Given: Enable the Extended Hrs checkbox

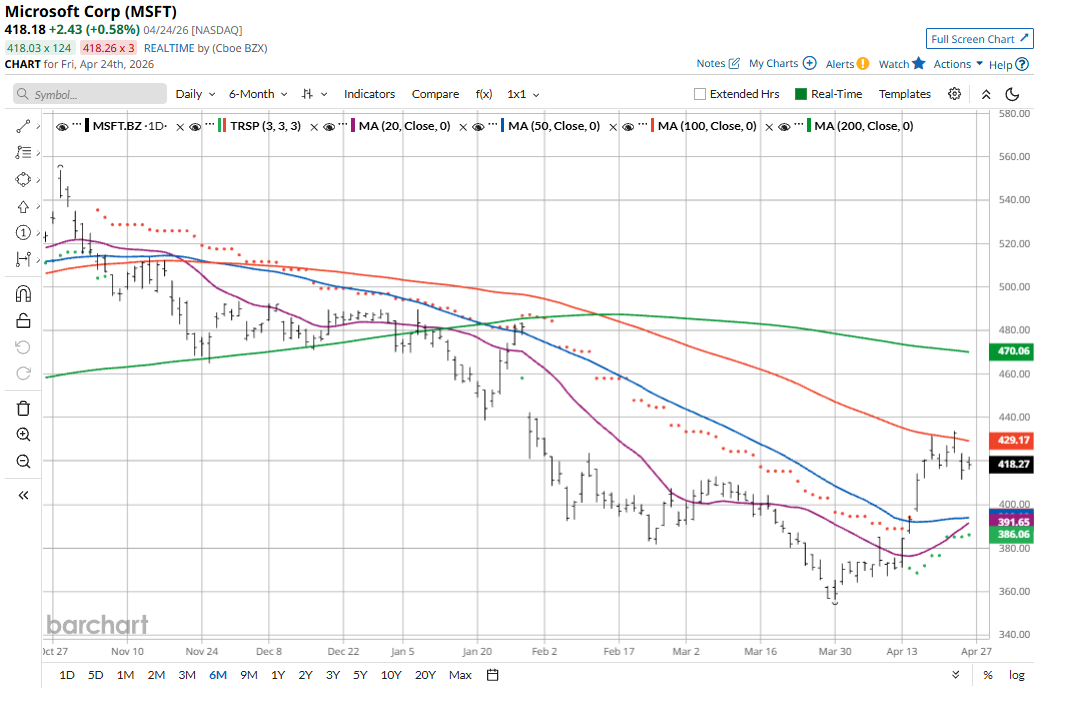Looking at the screenshot, I should pyautogui.click(x=700, y=94).
